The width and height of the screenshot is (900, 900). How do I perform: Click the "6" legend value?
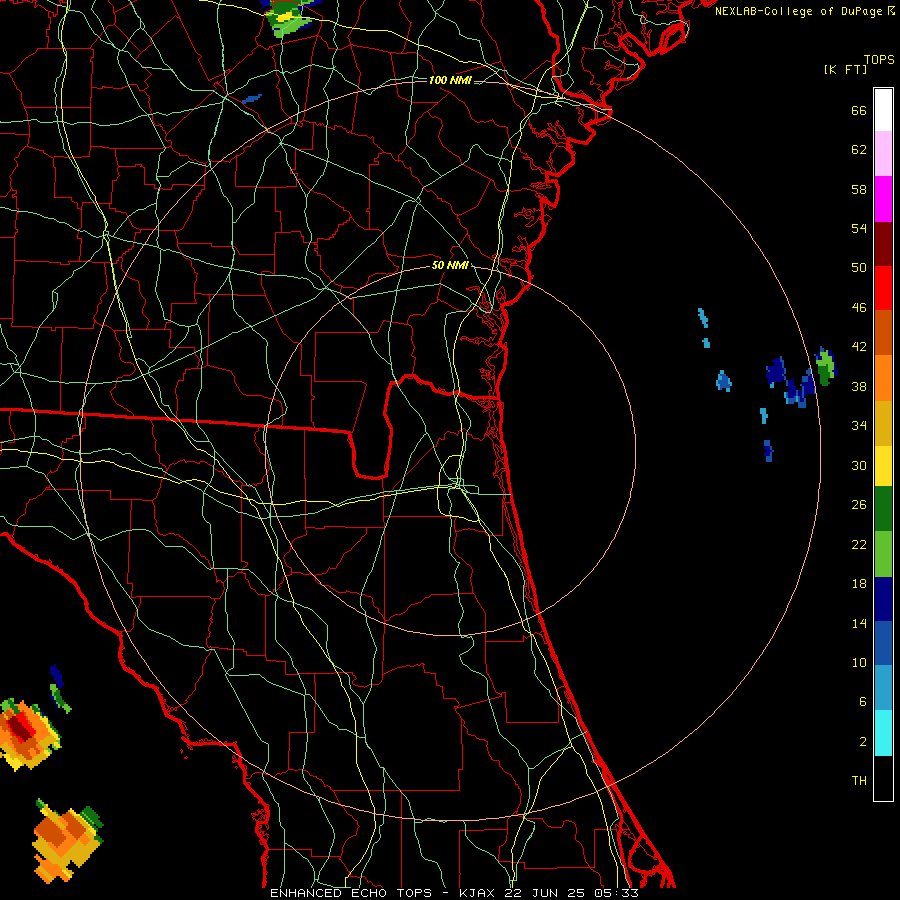pyautogui.click(x=863, y=702)
